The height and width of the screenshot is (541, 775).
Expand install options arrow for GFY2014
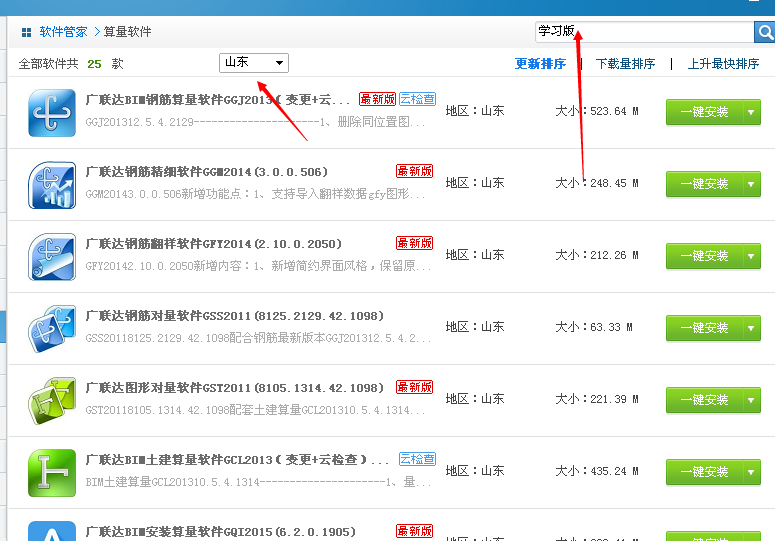point(751,256)
